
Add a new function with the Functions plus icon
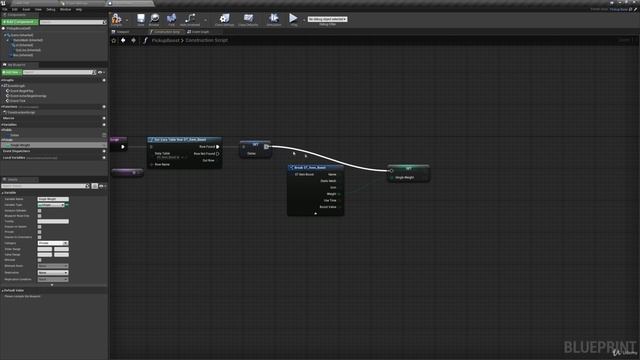click(104, 107)
